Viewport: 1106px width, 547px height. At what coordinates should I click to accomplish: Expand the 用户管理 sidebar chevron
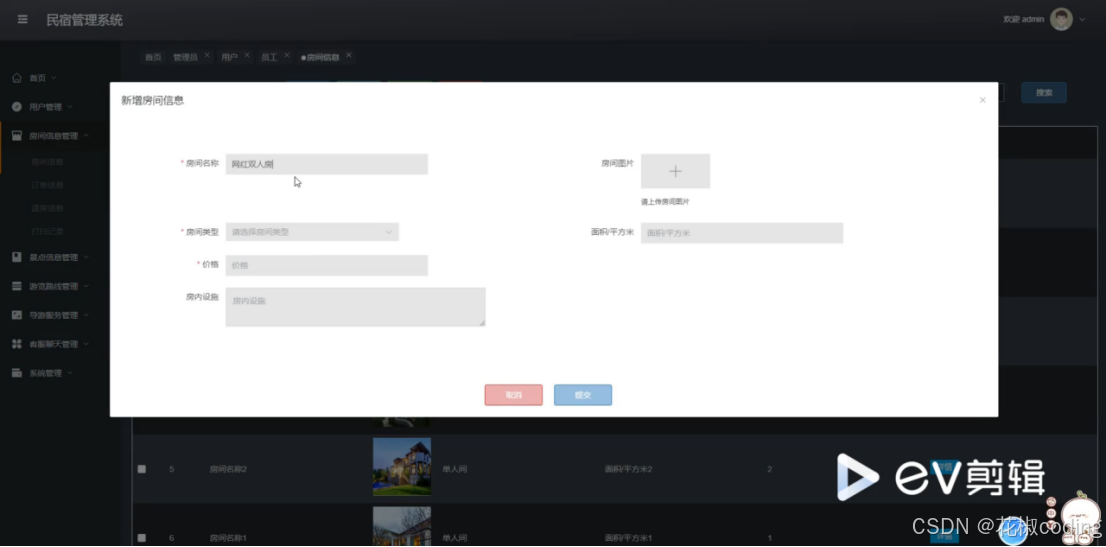[70, 107]
